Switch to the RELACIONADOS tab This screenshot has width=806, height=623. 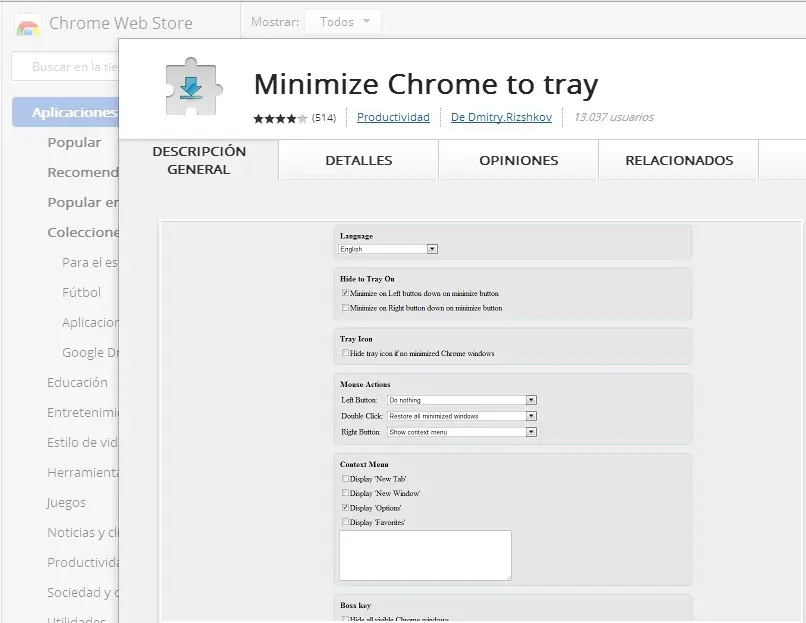[x=679, y=160]
